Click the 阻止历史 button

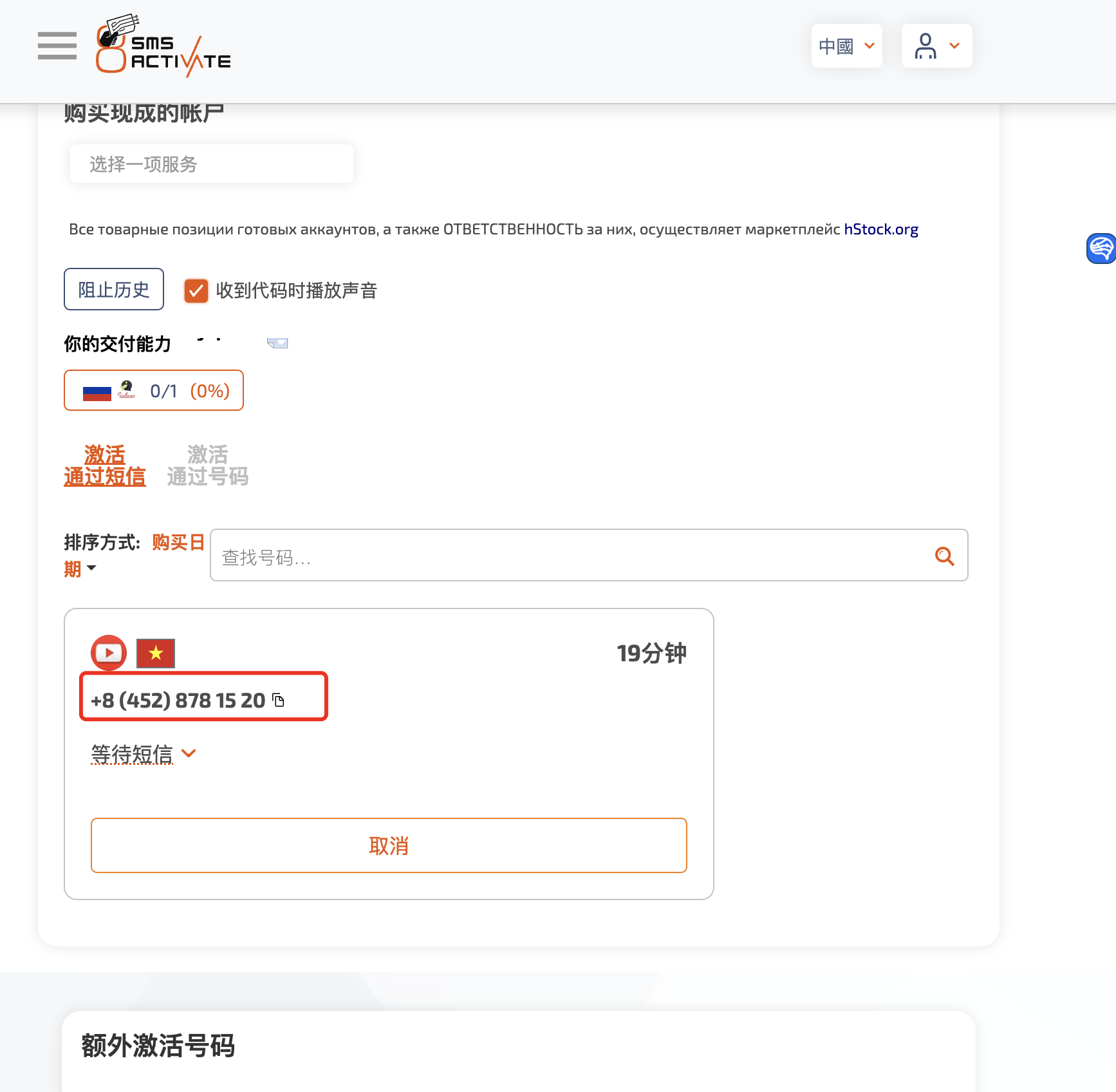coord(114,289)
